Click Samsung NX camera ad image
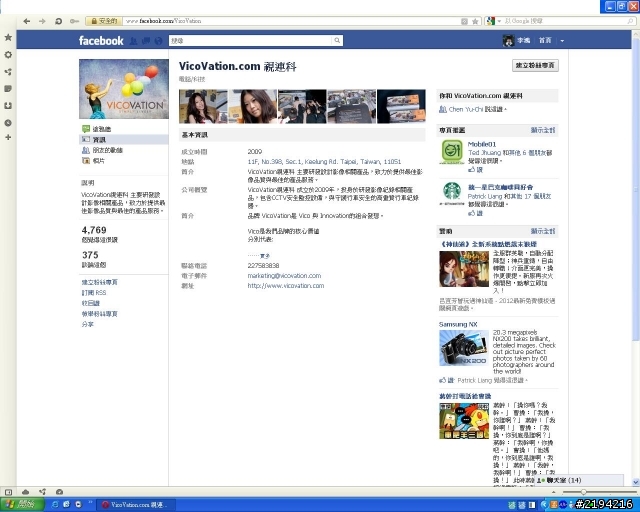This screenshot has width=640, height=512. point(464,348)
